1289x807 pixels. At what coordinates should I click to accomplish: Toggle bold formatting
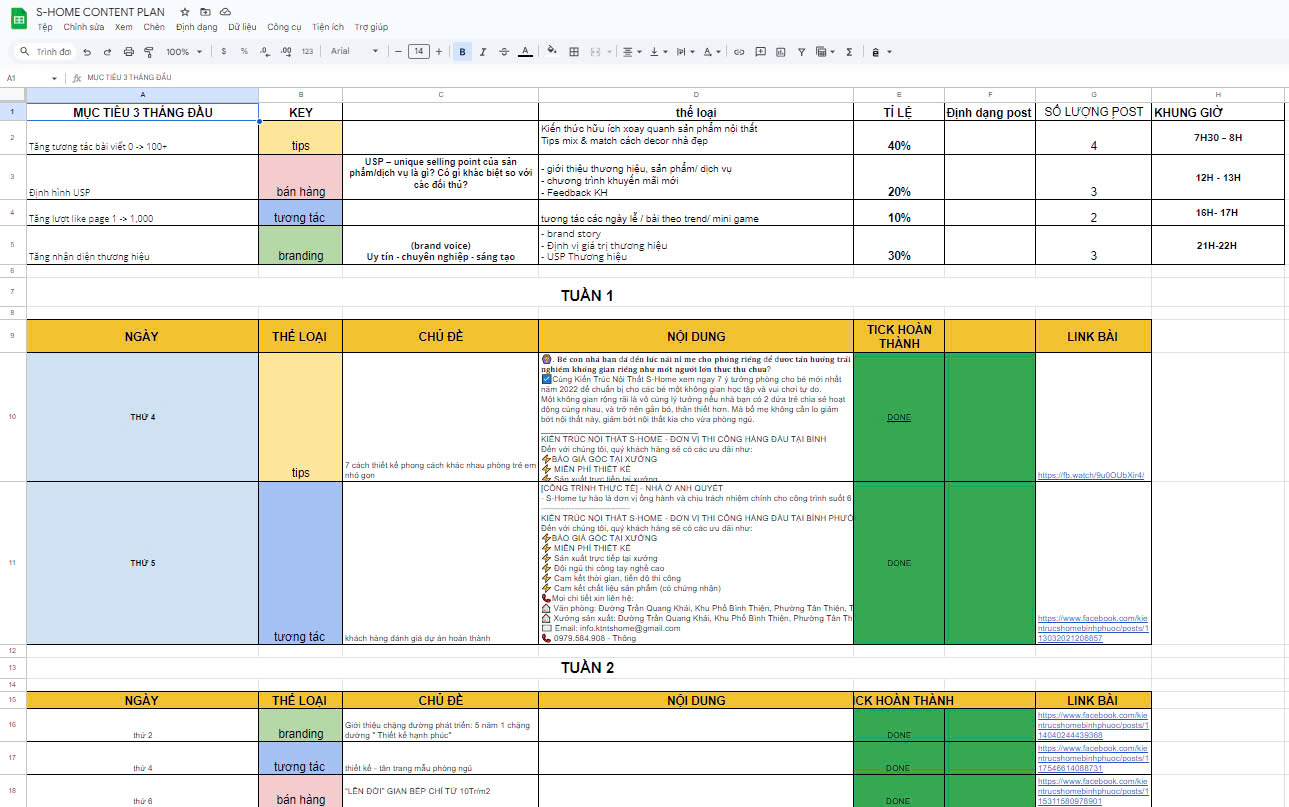click(x=462, y=51)
